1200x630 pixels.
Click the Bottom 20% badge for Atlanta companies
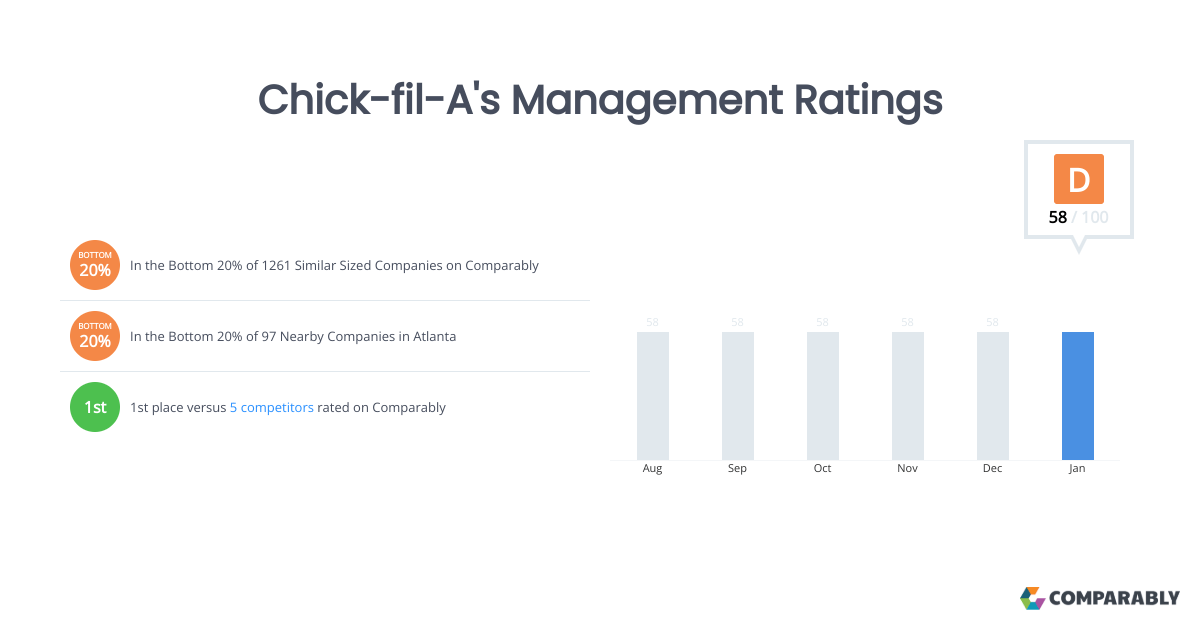pos(95,336)
